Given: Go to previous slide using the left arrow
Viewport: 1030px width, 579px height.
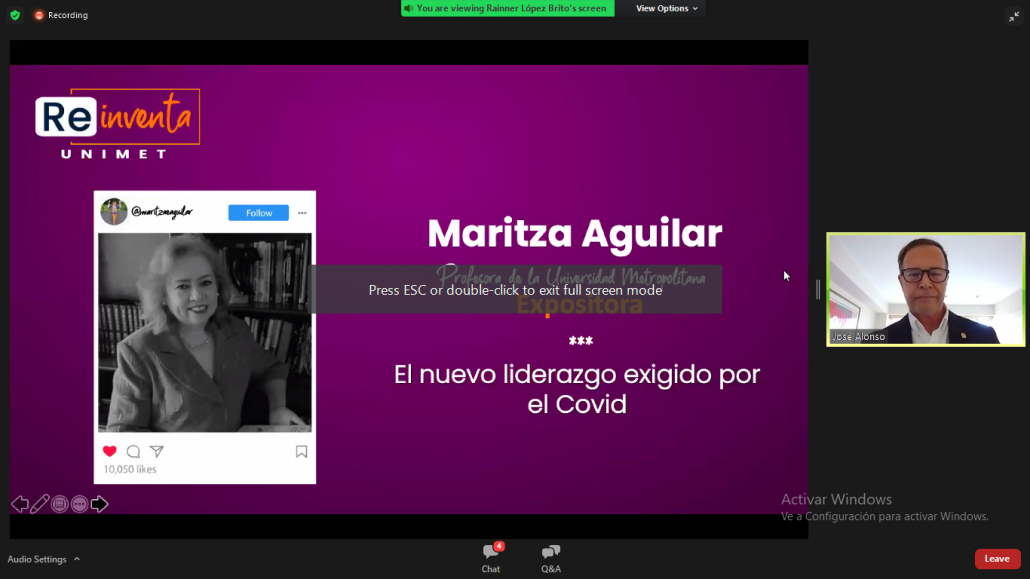Looking at the screenshot, I should coord(20,504).
